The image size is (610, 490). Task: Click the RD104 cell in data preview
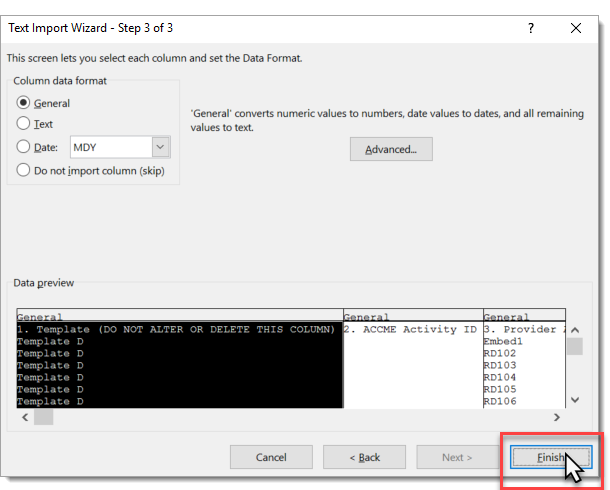[x=498, y=378]
